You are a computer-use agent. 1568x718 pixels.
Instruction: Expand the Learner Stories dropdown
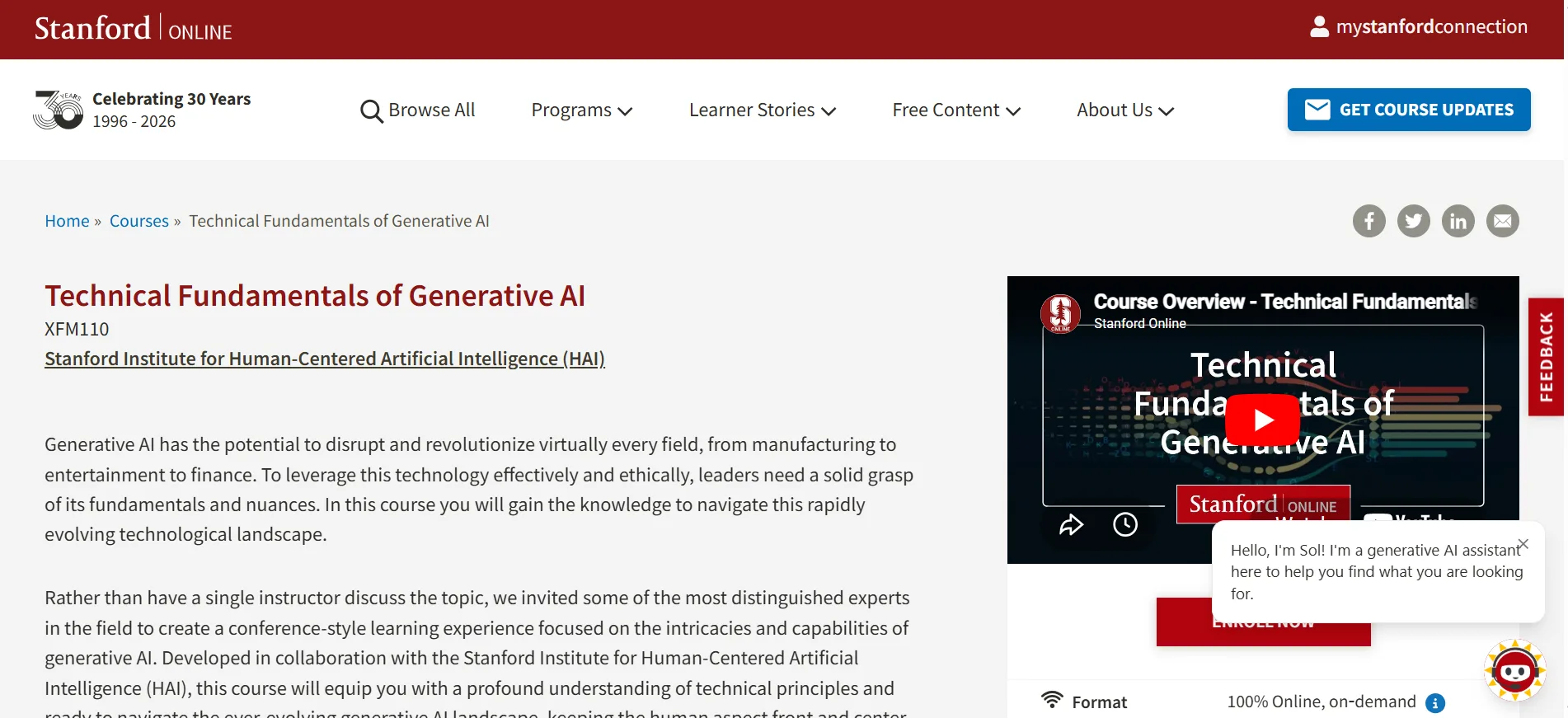tap(763, 110)
